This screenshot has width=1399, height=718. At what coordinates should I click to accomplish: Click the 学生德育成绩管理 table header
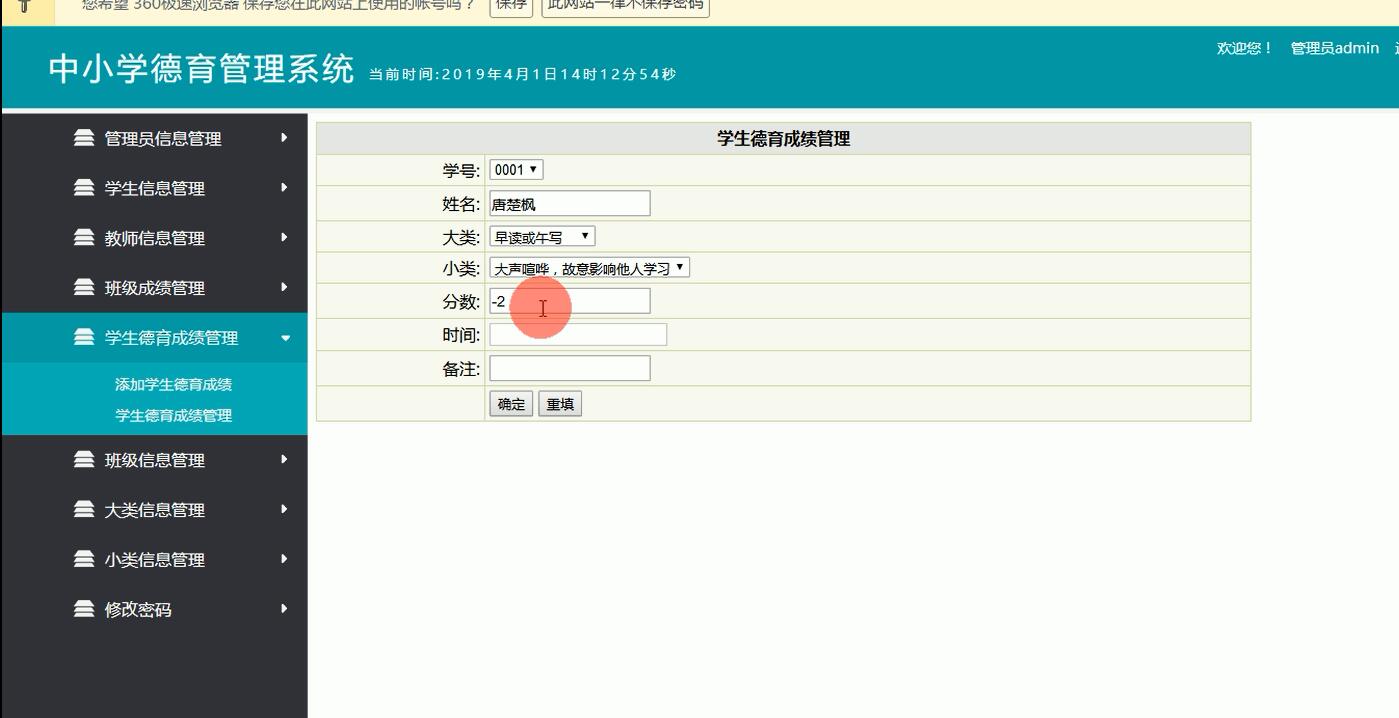click(x=783, y=139)
